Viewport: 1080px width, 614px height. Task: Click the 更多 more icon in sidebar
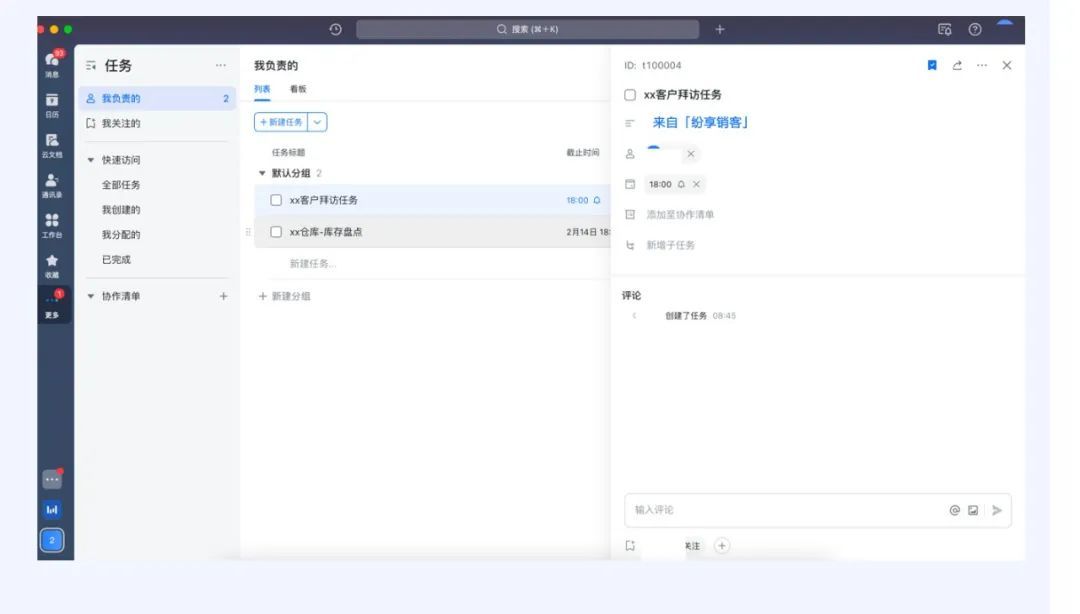[52, 305]
